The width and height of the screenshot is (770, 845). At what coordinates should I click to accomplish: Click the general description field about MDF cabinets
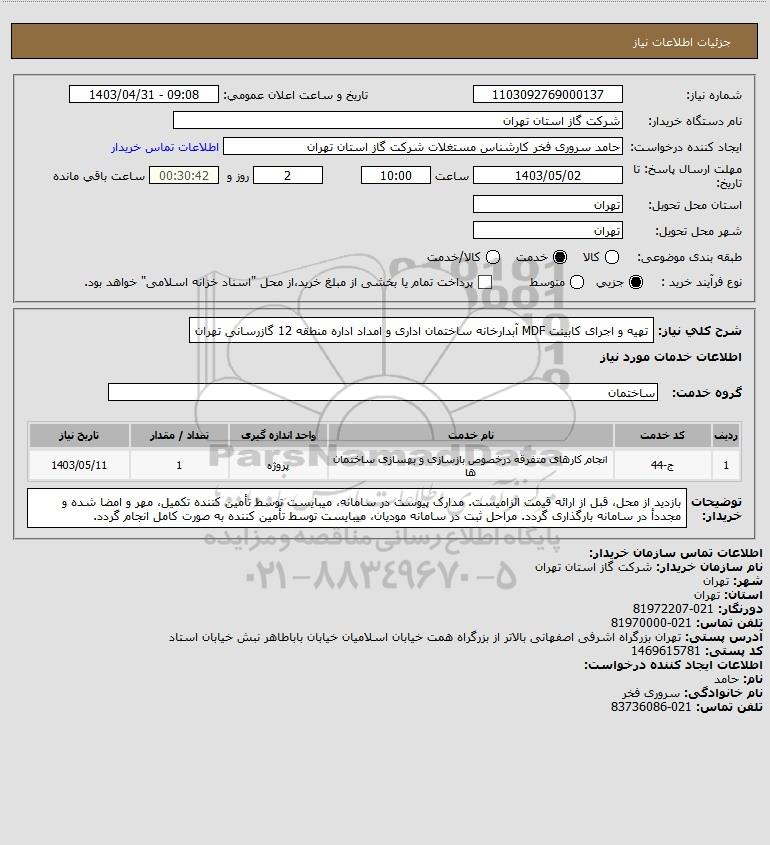(x=421, y=330)
